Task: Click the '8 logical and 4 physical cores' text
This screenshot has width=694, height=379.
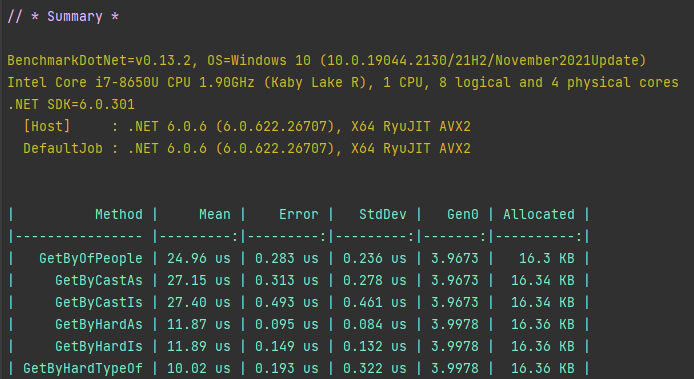Action: pyautogui.click(x=559, y=82)
